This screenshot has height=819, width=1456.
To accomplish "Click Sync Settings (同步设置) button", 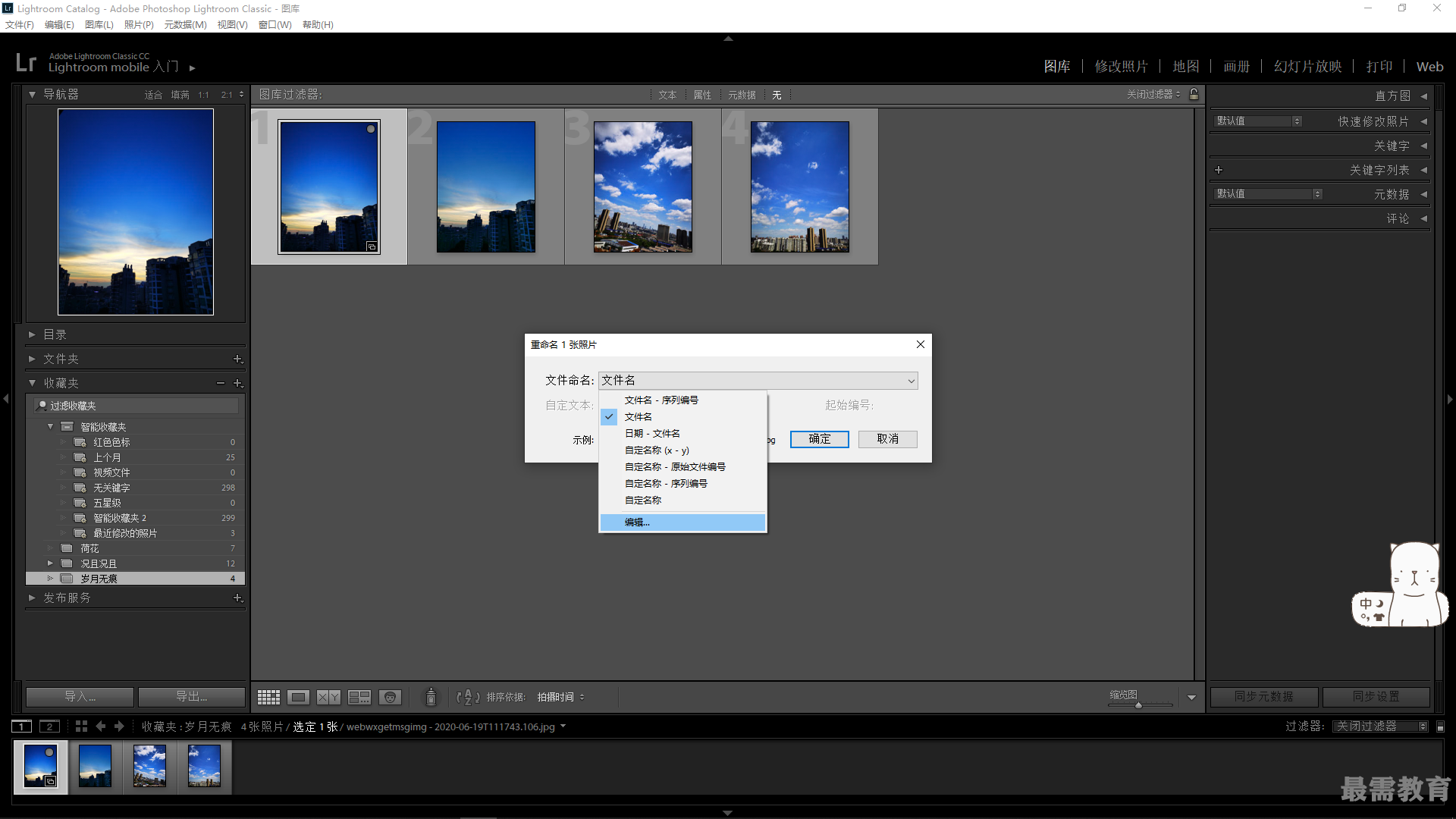I will [1376, 697].
